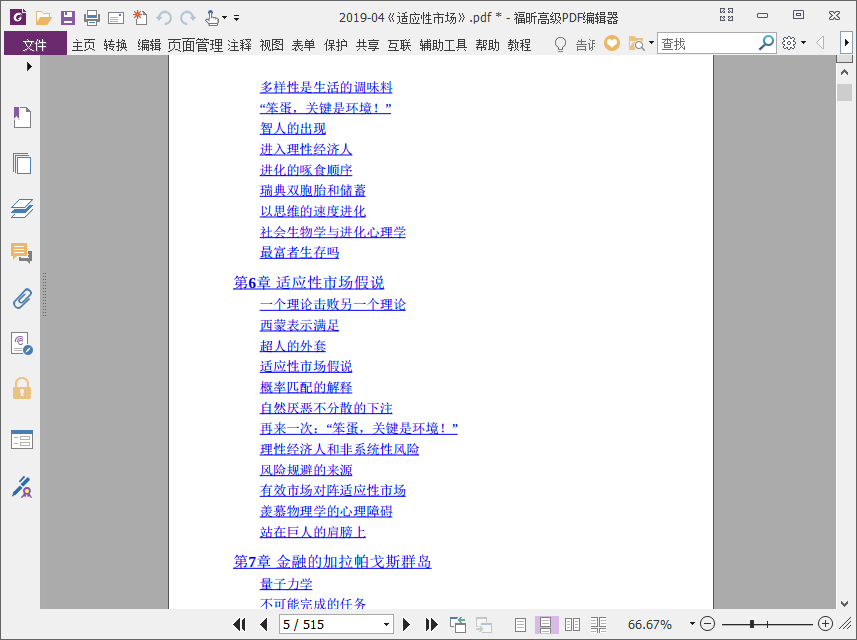This screenshot has height=640, width=857.
Task: Open the page number dropdown
Action: point(386,624)
